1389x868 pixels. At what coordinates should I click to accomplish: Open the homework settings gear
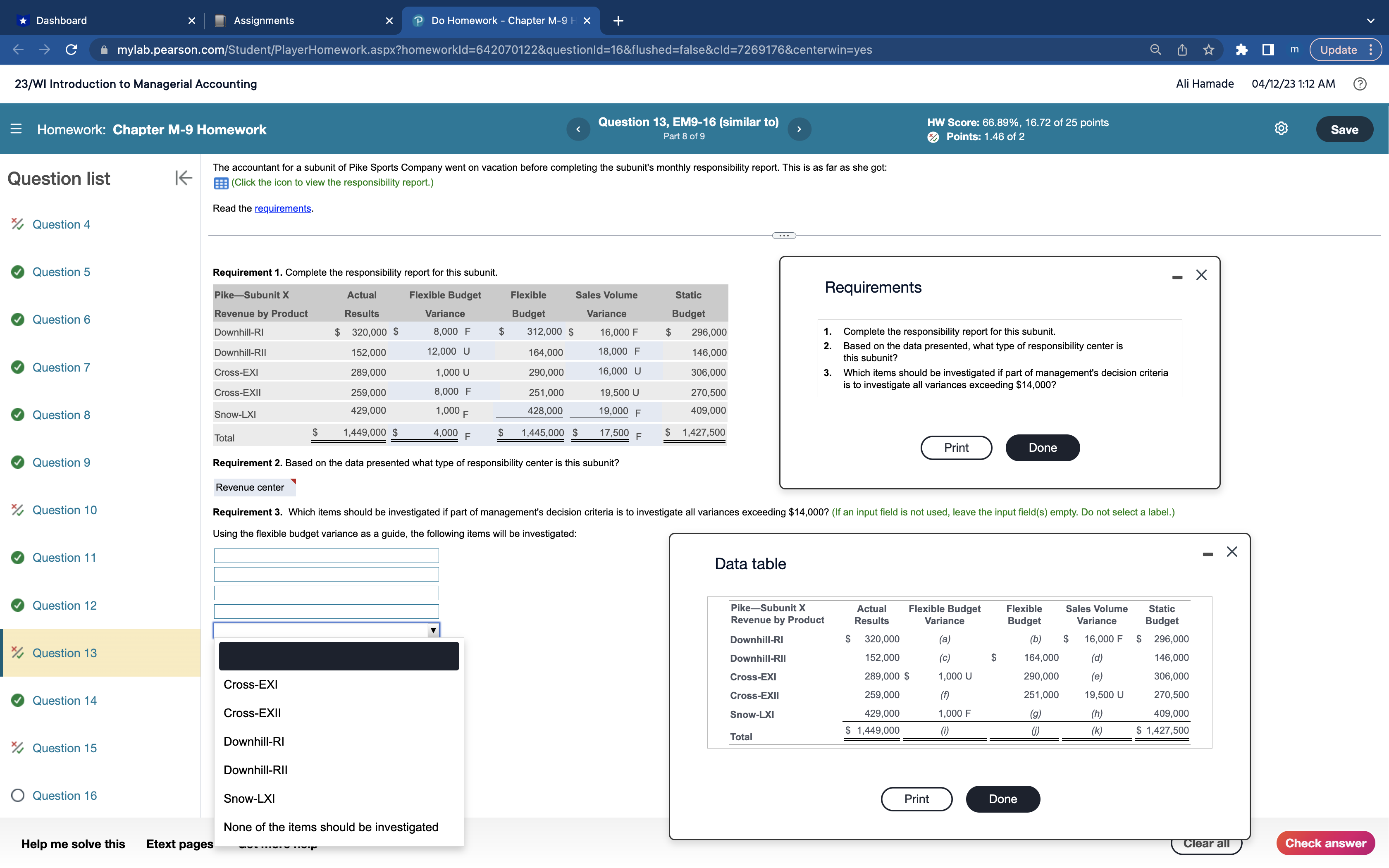pyautogui.click(x=1281, y=129)
